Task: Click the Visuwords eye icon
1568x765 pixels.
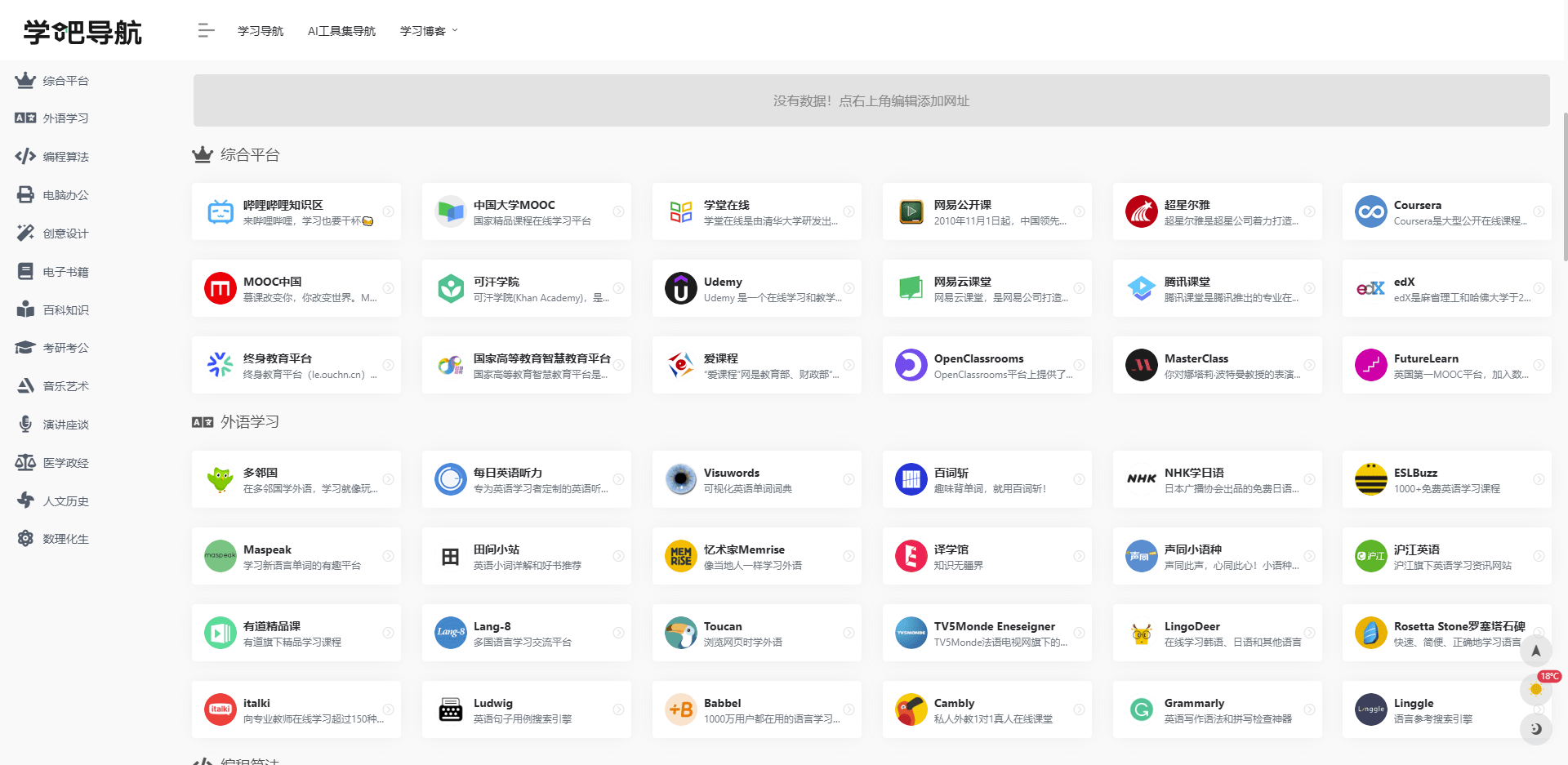Action: coord(681,479)
